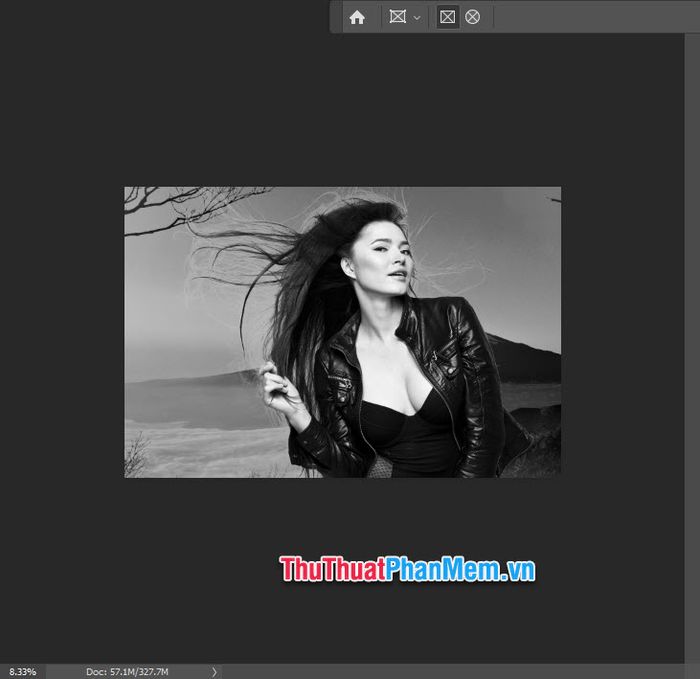Edit the 8.33% zoom level field

click(23, 671)
